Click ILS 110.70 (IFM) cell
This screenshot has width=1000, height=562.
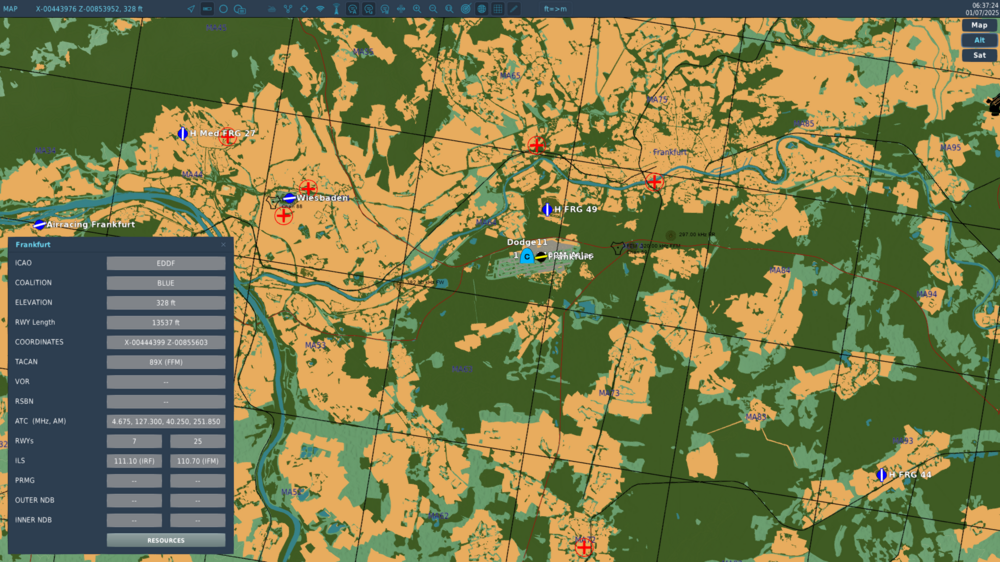coord(198,461)
